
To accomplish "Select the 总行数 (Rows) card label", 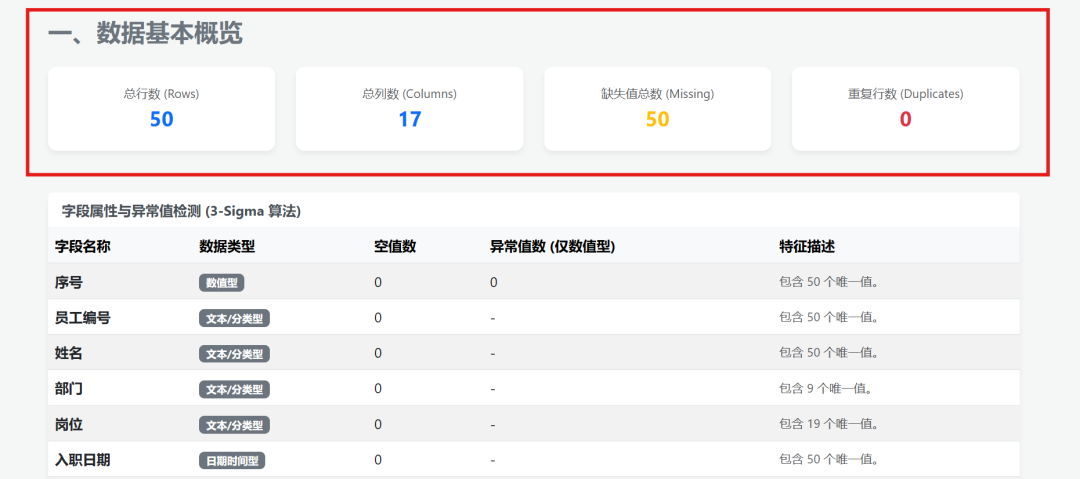I will tap(161, 94).
